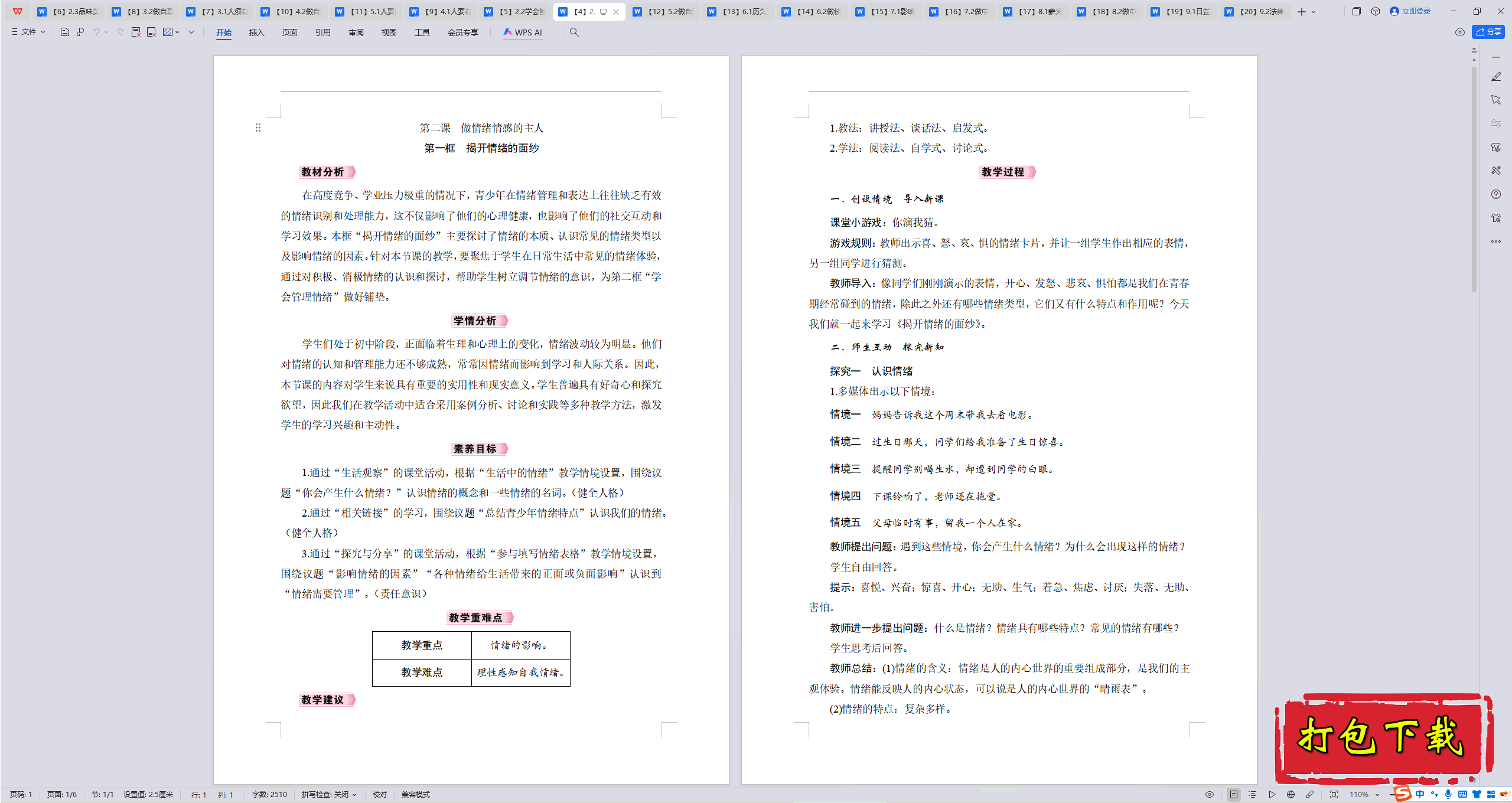Click the three-dots more icon in sidebar
This screenshot has width=1512, height=803.
tap(1496, 241)
